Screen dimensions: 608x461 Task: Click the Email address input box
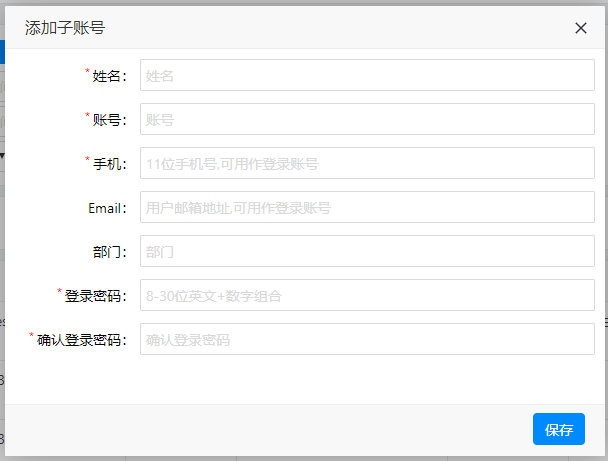(x=367, y=208)
